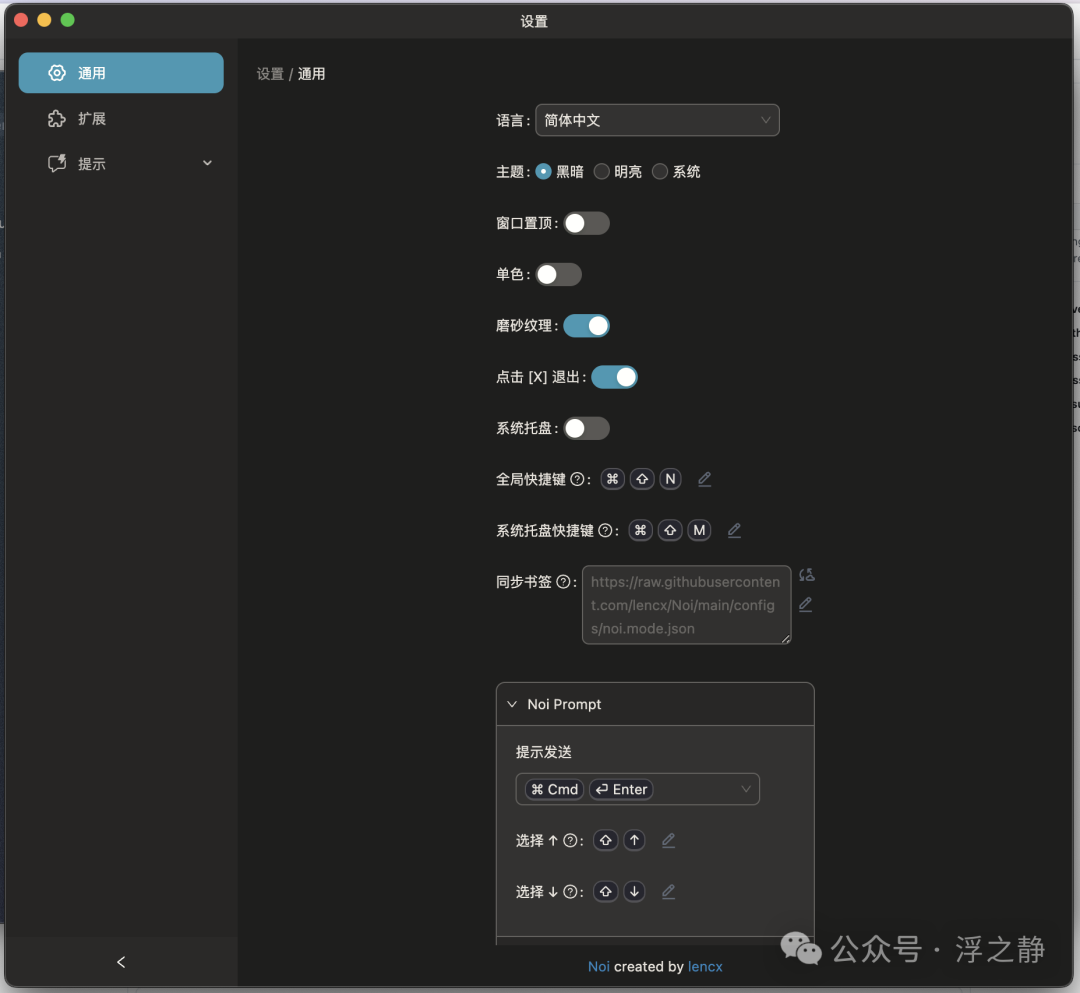Edit the 同步书签 URL with pencil icon
The width and height of the screenshot is (1080, 993).
tap(805, 605)
